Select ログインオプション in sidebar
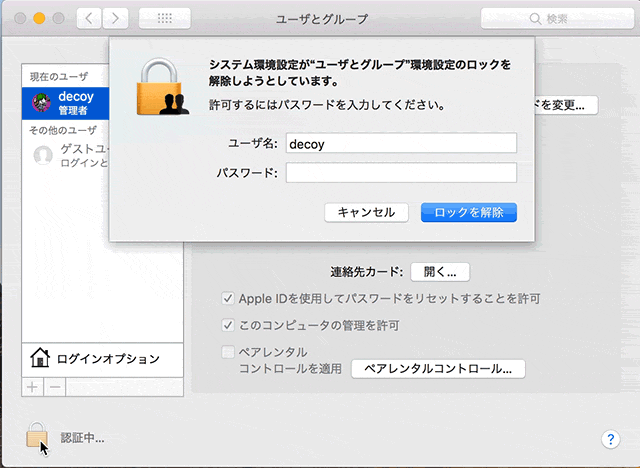Viewport: 640px width, 468px height. pos(102,359)
